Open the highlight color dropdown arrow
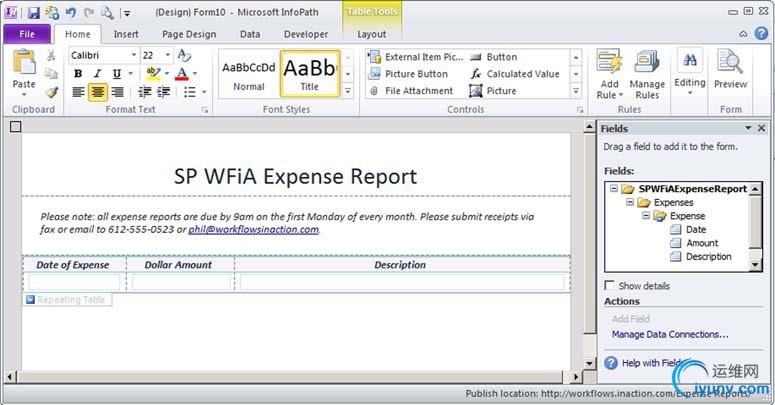The height and width of the screenshot is (405, 775). coord(167,74)
